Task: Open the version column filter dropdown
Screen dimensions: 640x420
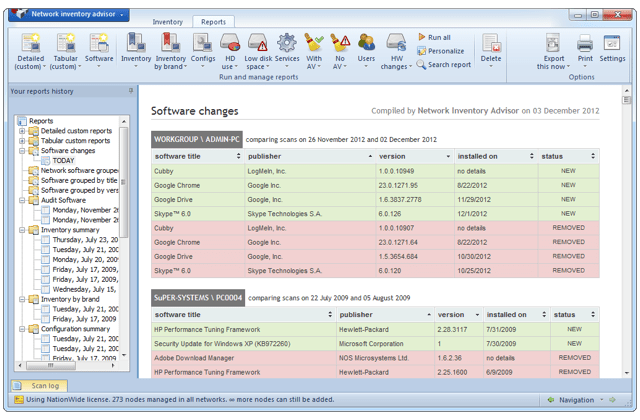Action: point(448,156)
